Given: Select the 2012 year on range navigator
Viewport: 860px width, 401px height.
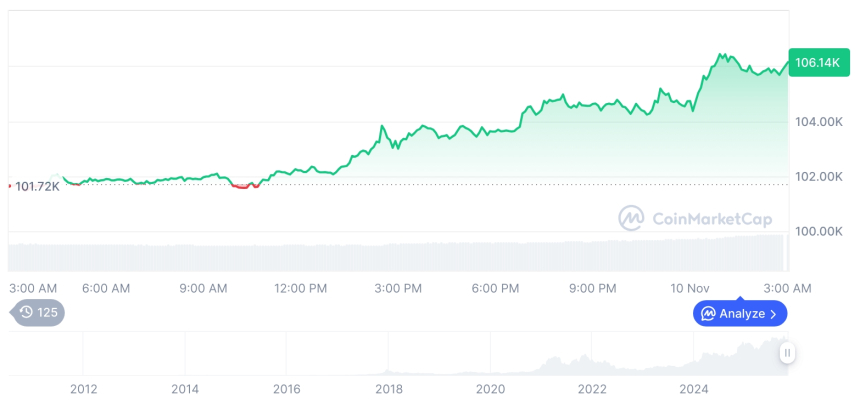Looking at the screenshot, I should coord(83,389).
